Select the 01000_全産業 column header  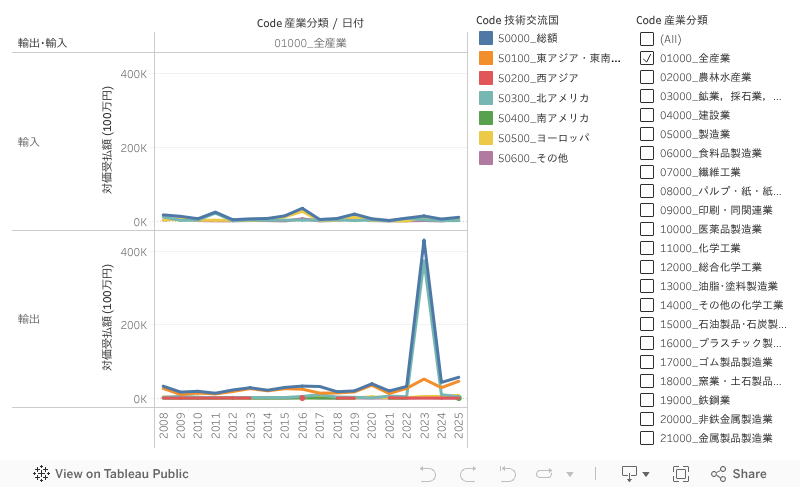coord(309,43)
